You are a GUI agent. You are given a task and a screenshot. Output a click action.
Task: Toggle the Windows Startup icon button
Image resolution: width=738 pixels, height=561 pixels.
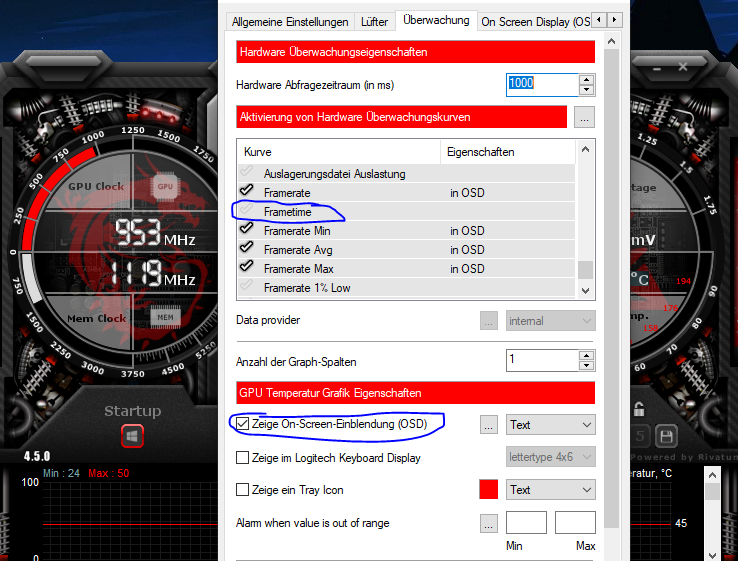(x=132, y=436)
